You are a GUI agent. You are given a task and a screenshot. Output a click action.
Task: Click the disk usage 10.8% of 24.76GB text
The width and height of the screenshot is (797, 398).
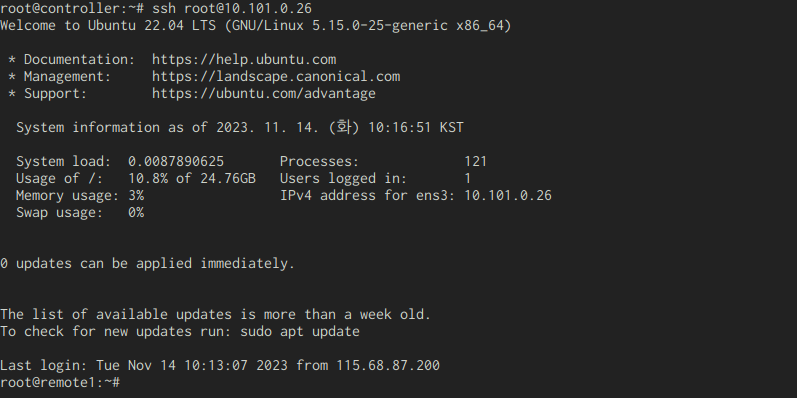tap(192, 178)
